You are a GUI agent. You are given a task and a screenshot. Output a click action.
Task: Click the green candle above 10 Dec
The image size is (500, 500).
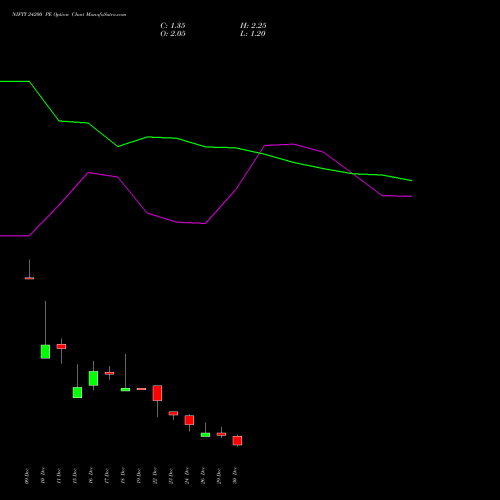pyautogui.click(x=45, y=352)
